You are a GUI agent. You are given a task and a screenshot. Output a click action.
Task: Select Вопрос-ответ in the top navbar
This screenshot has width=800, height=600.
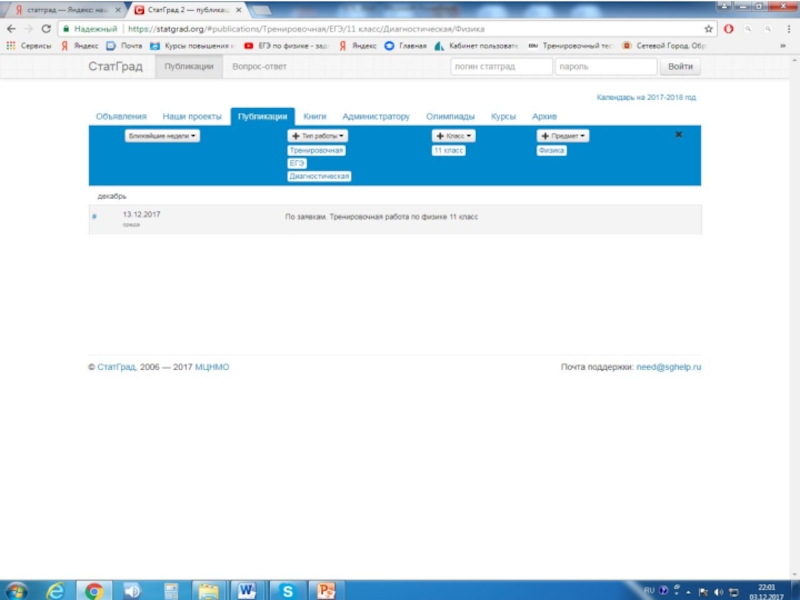tap(259, 66)
